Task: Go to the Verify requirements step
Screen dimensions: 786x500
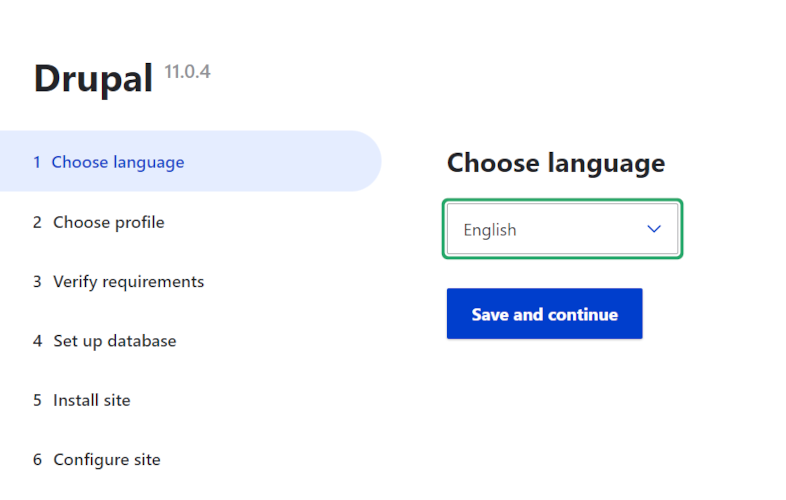Action: tap(128, 281)
